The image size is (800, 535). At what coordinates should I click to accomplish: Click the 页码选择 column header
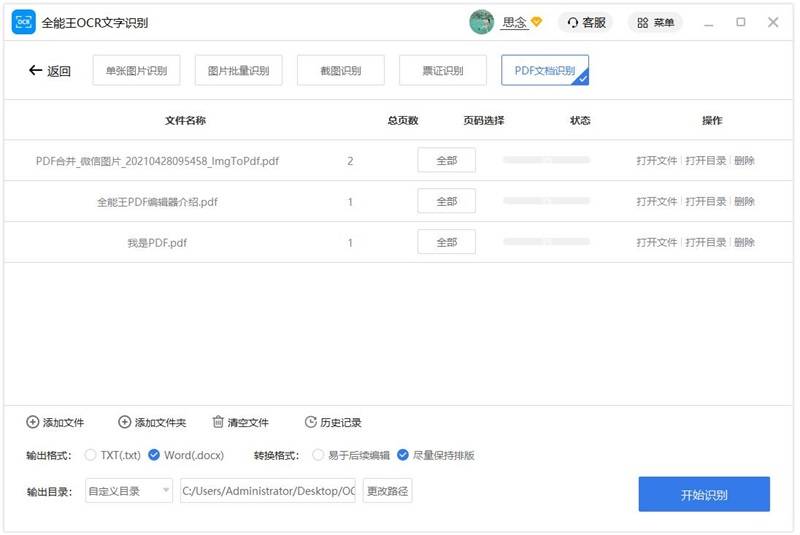coord(484,120)
